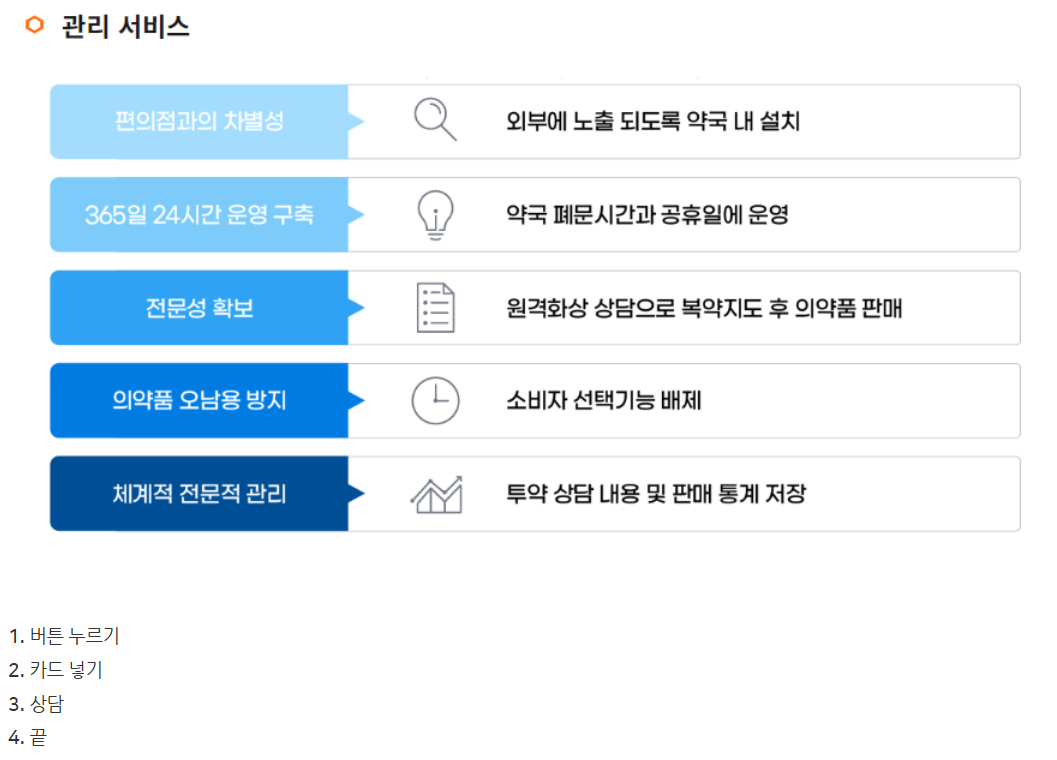Select the 편의점과의 차별성 label box
This screenshot has height=760, width=1057.
pyautogui.click(x=200, y=121)
